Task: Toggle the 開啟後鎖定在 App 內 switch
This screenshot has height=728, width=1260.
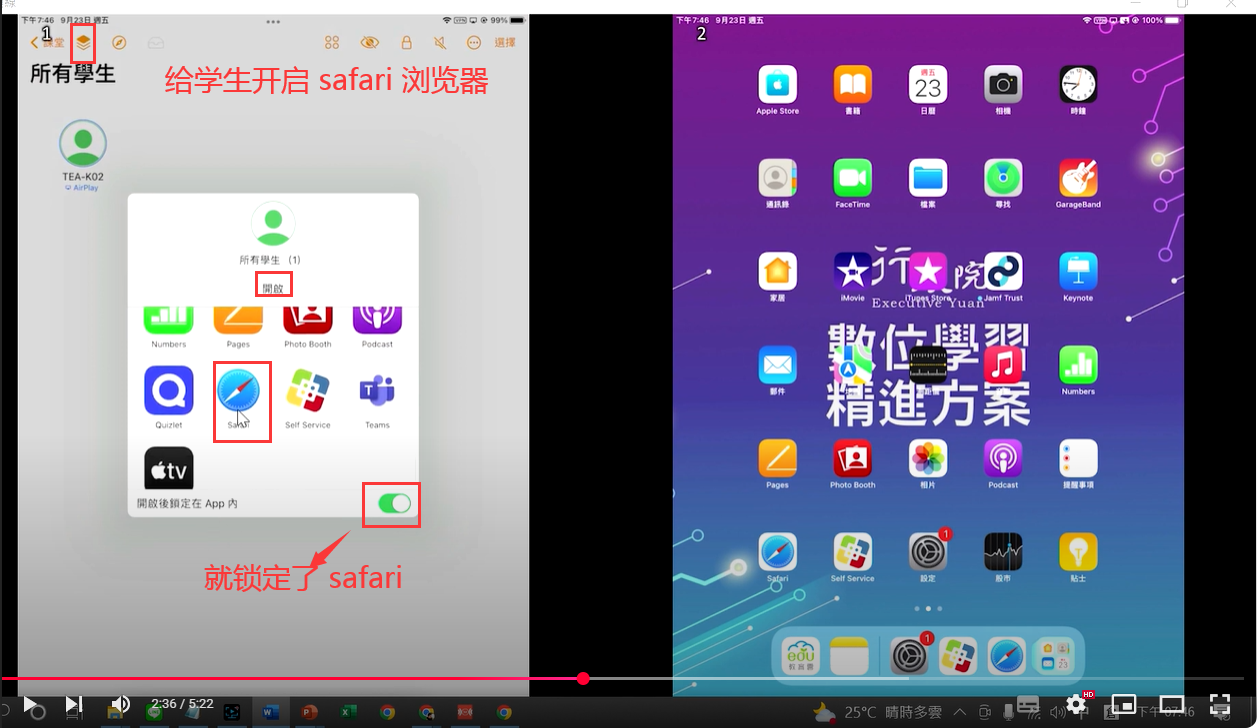Action: tap(395, 503)
